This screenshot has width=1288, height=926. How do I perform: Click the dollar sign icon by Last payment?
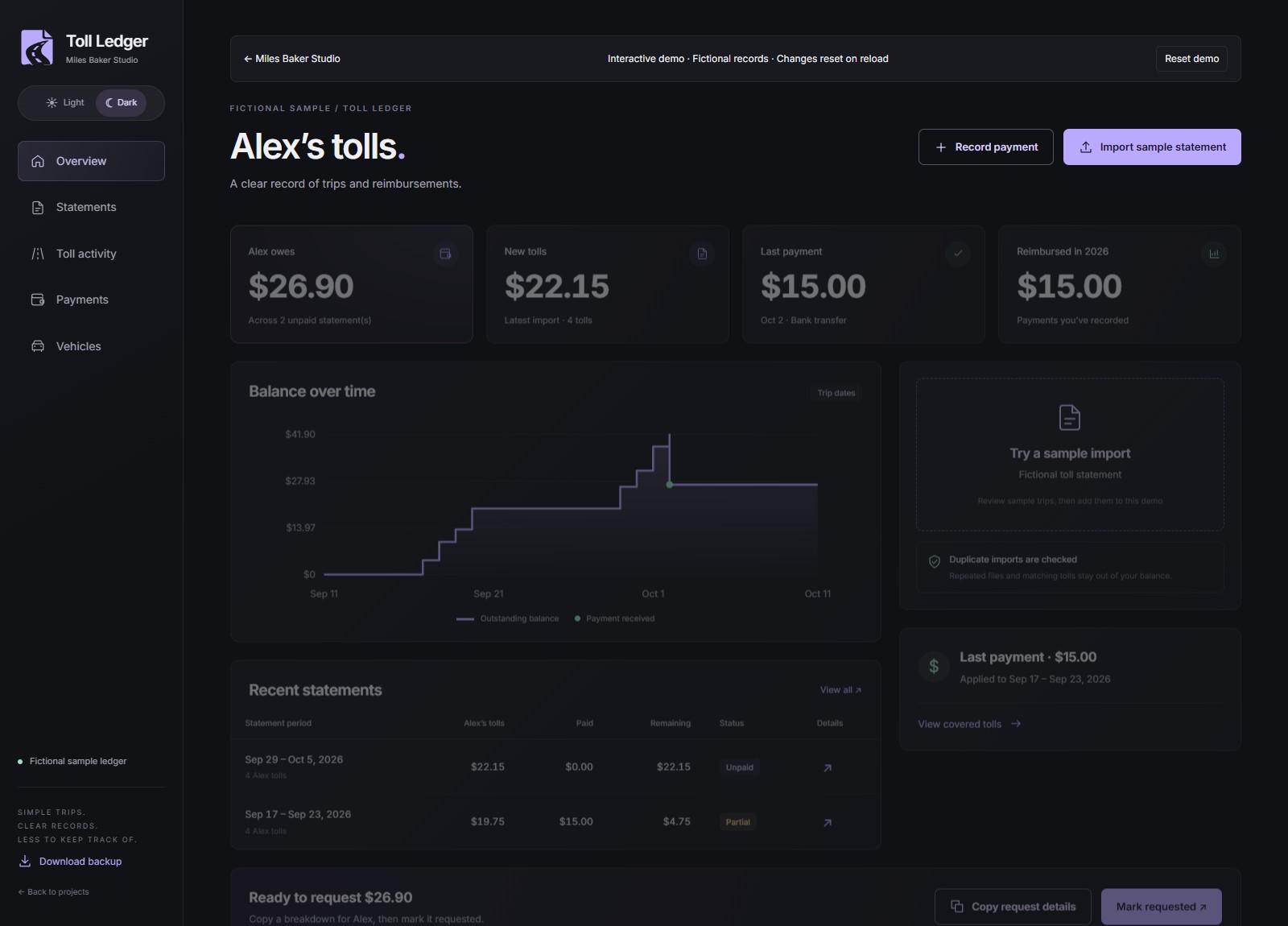934,666
